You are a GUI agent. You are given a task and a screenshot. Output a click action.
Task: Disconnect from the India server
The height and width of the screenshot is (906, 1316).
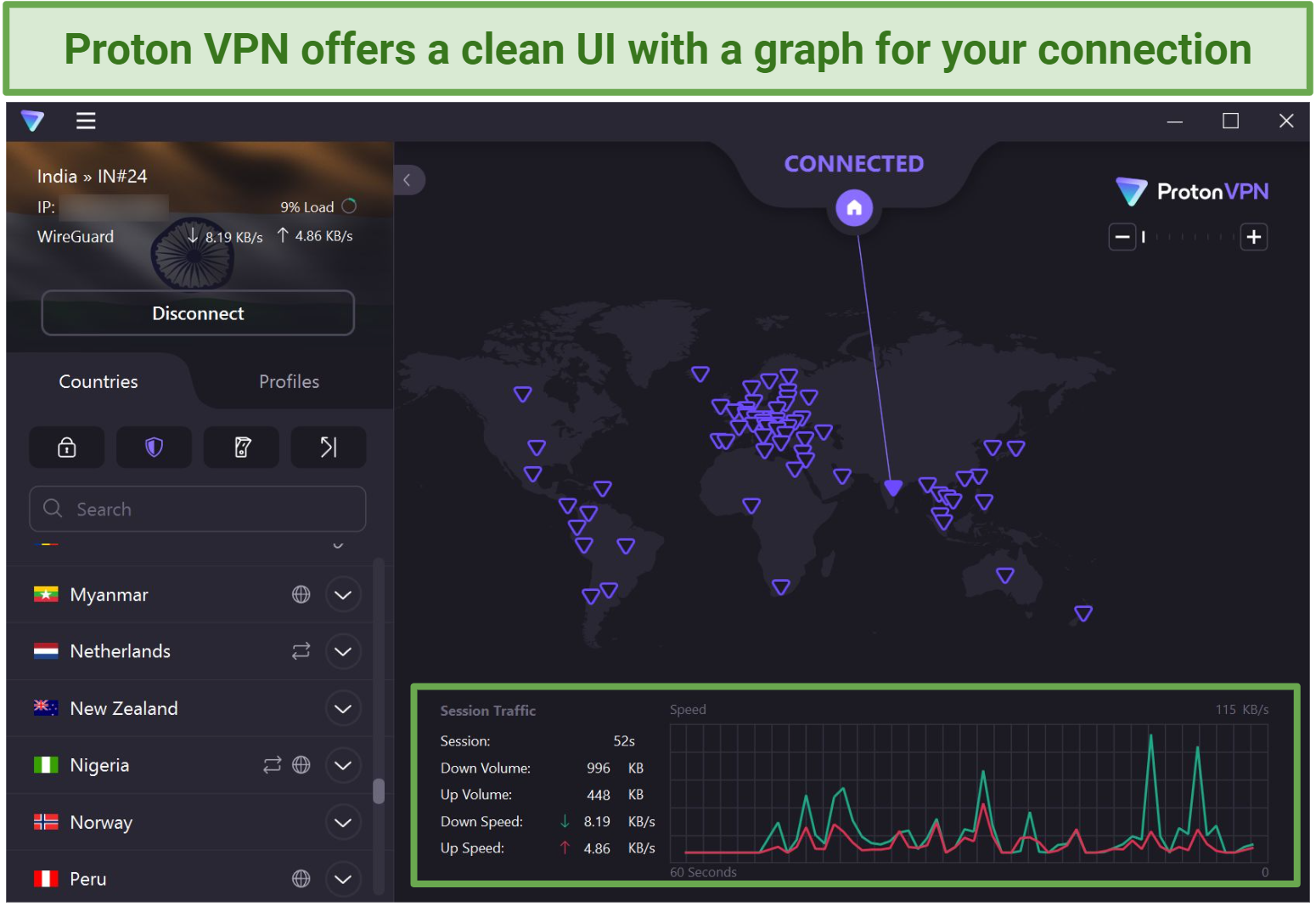pos(198,313)
